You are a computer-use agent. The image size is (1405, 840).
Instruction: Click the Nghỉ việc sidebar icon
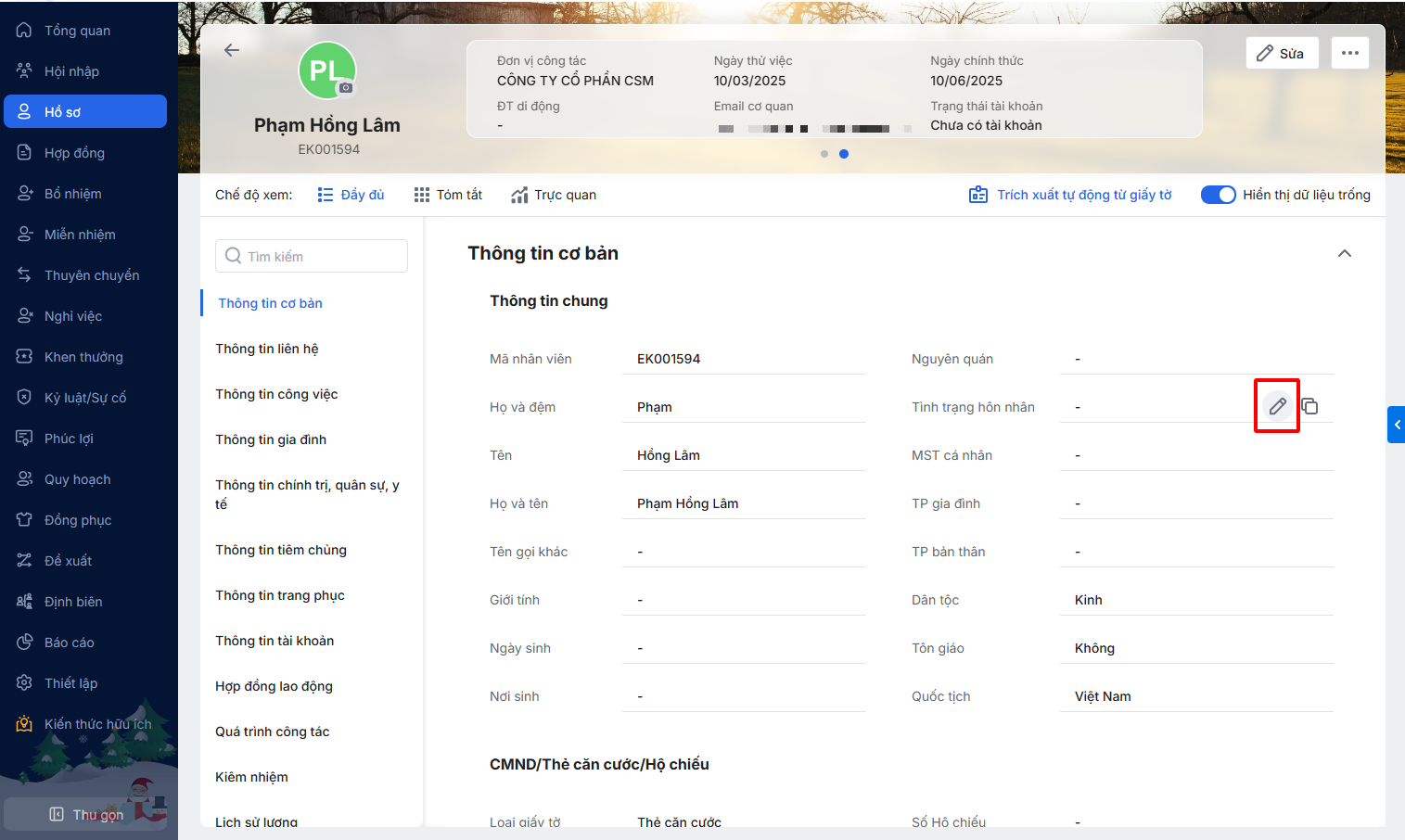click(x=24, y=316)
